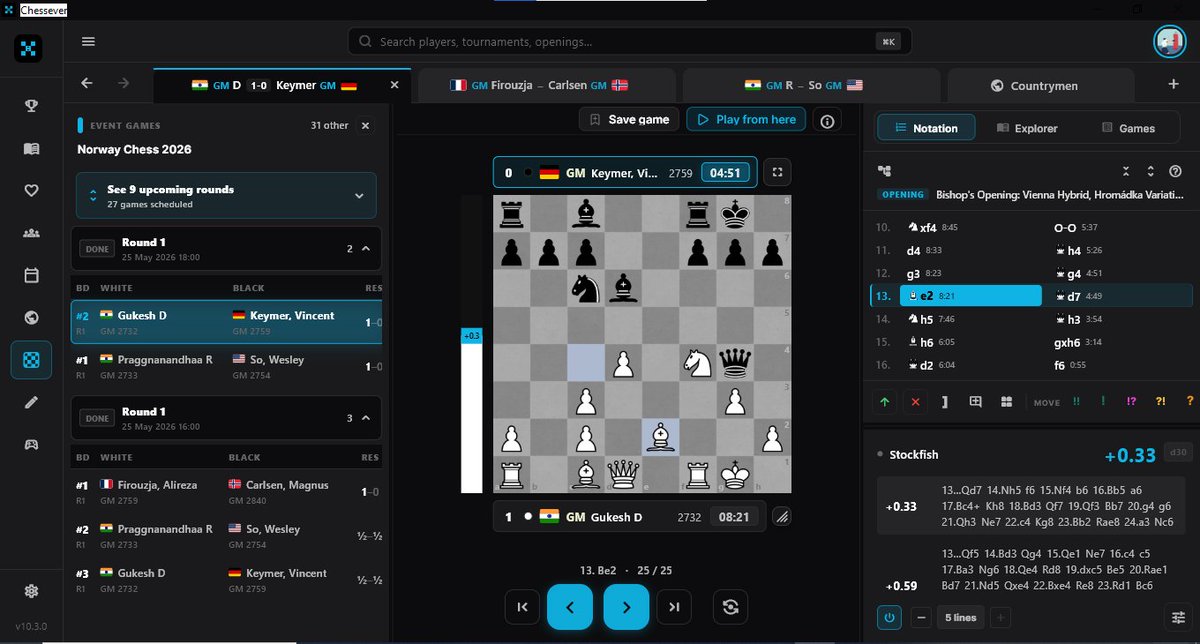The width and height of the screenshot is (1200, 644).
Task: Jump to first move
Action: [x=522, y=606]
